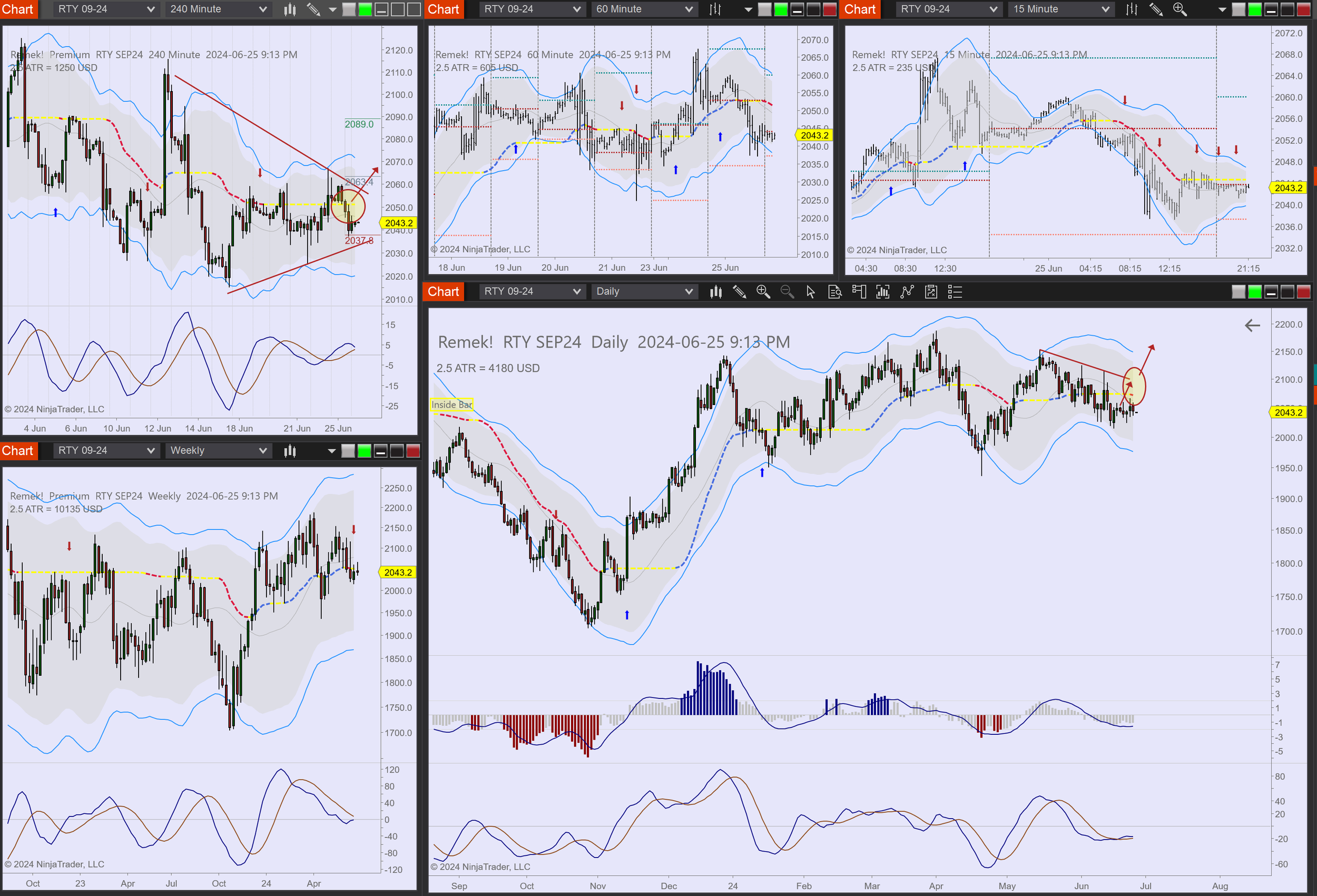The image size is (1317, 896).
Task: Toggle the green status square on the 15 Minute chart
Action: point(1254,9)
